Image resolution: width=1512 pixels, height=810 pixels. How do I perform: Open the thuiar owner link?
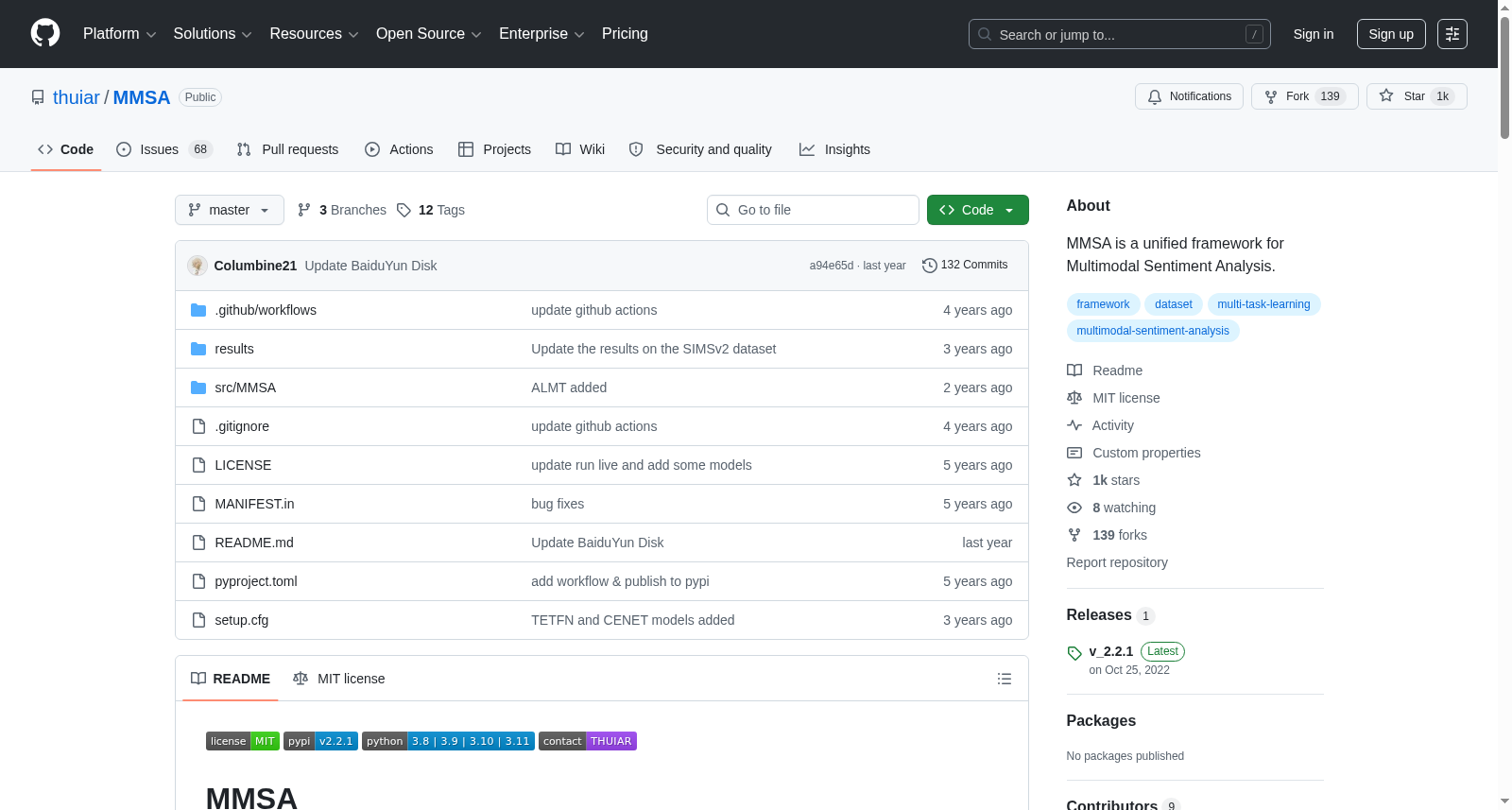coord(77,97)
